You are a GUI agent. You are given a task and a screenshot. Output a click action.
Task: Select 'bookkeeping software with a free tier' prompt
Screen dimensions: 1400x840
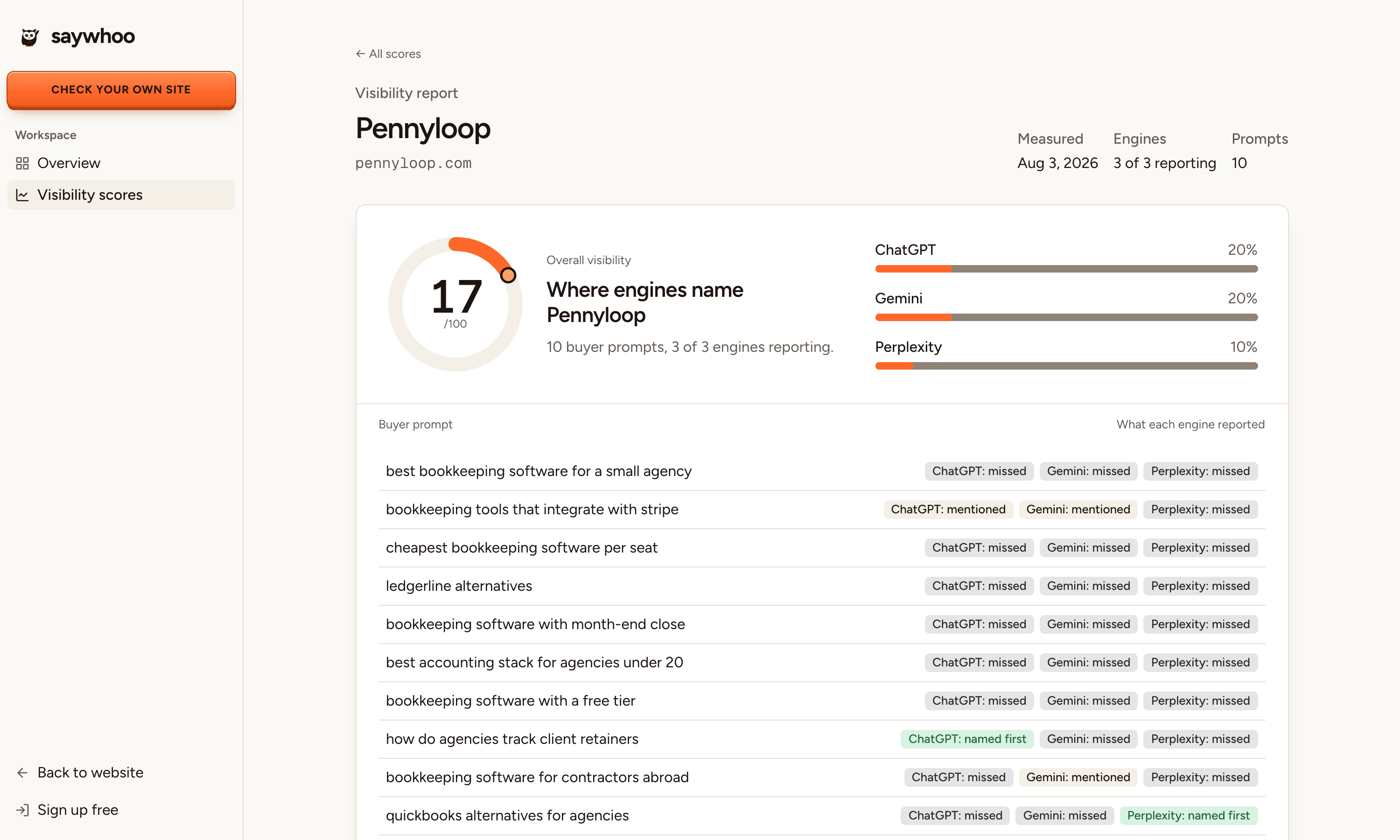(511, 701)
